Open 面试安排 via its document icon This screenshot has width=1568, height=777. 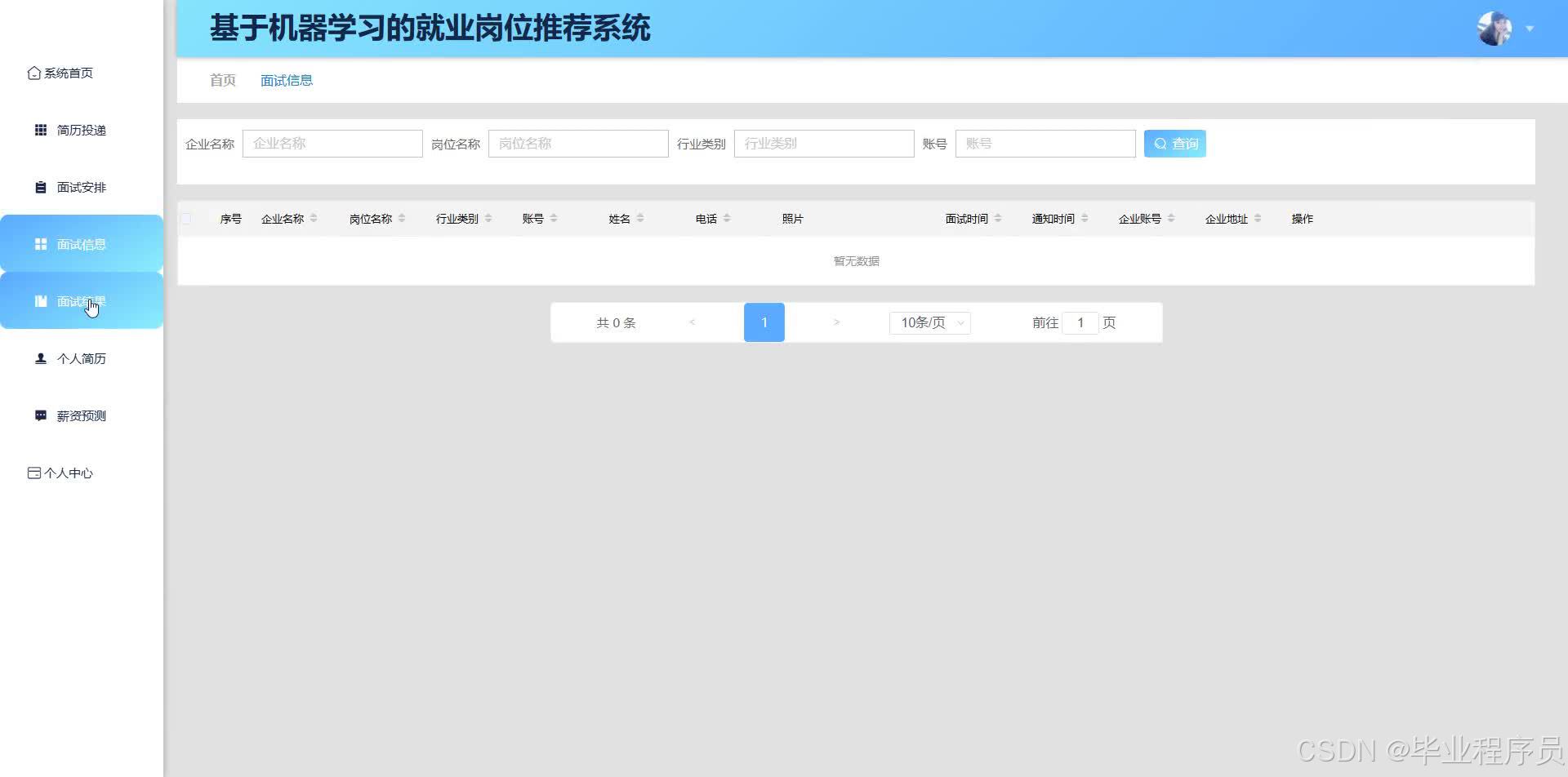[x=40, y=186]
